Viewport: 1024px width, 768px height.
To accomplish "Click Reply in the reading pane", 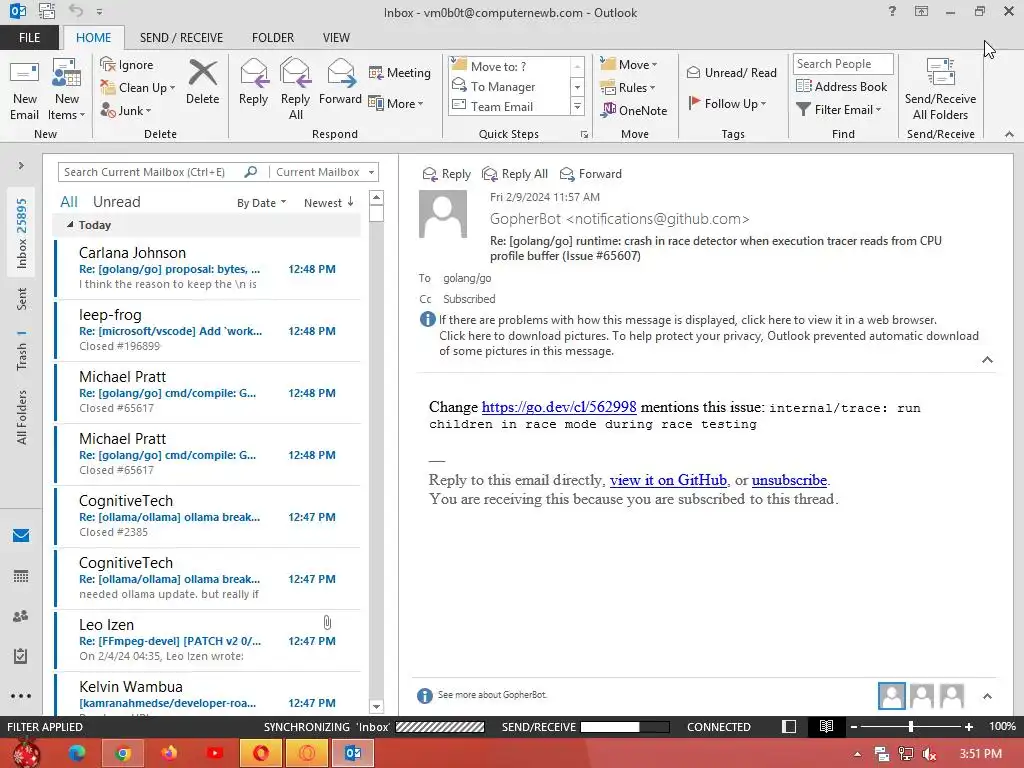I will tap(447, 174).
